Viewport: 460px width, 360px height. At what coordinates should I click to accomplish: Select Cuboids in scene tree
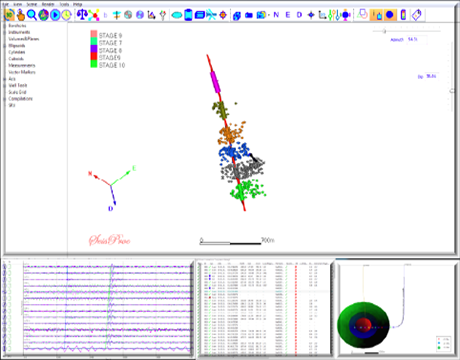(x=16, y=59)
